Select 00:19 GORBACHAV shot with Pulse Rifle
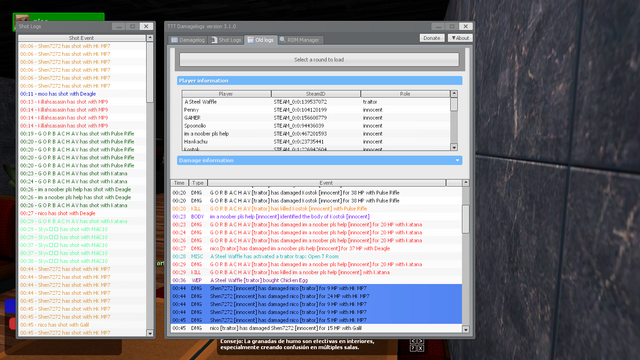Screen dimensions: 640x360 tap(82, 133)
